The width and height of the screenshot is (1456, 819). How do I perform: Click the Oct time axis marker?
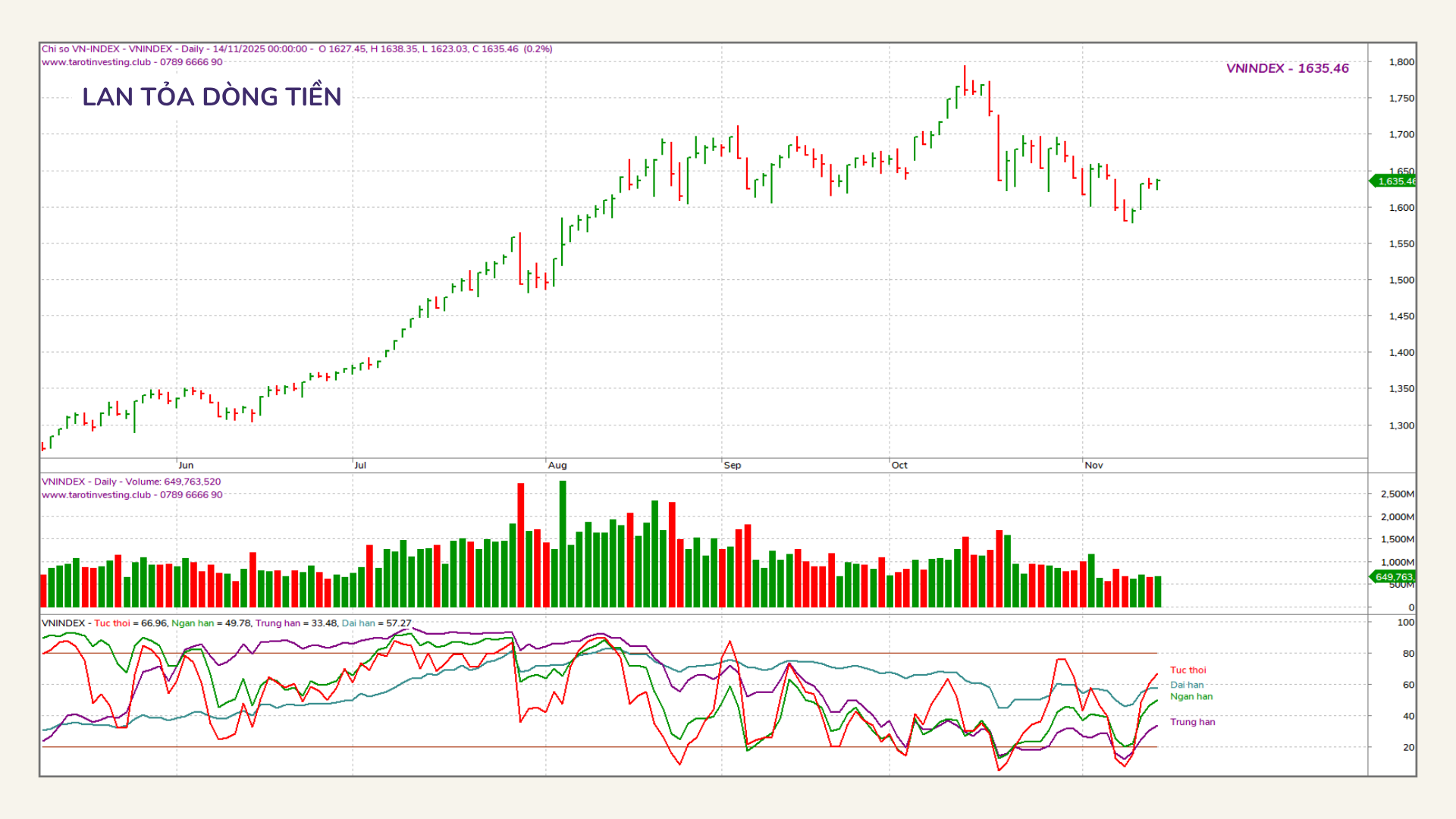click(x=899, y=465)
